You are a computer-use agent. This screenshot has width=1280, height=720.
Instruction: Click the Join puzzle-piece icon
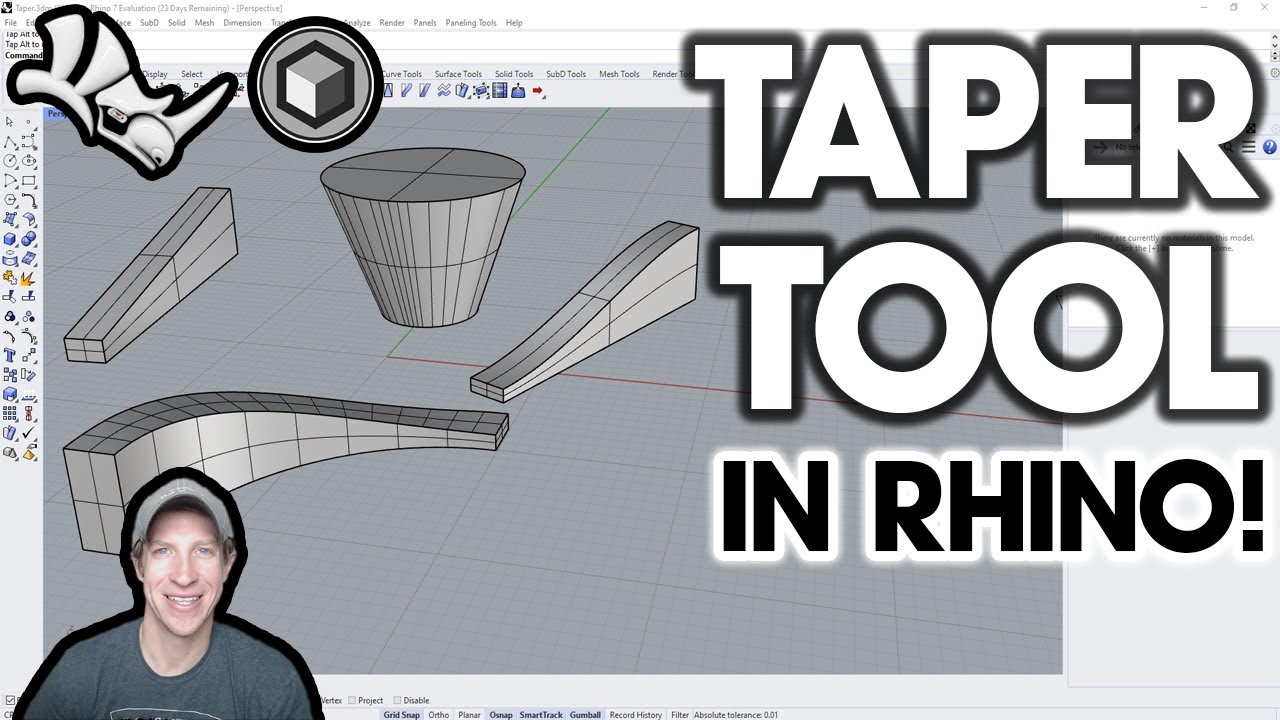coord(9,277)
